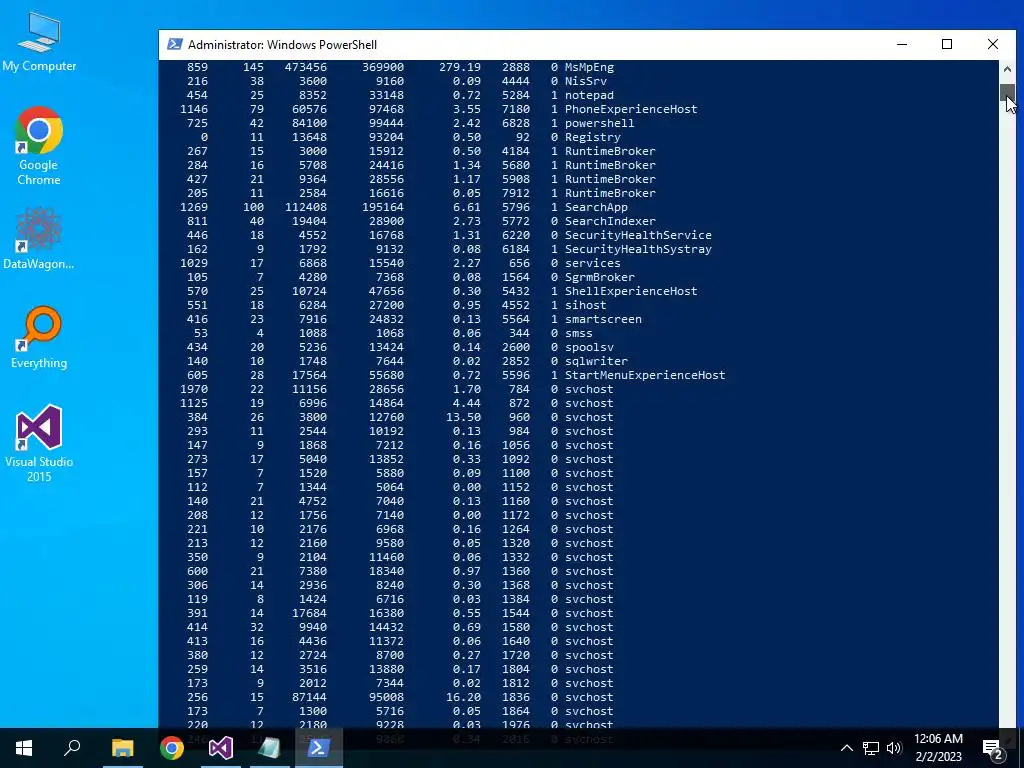Click the memory value 473456

(x=306, y=67)
